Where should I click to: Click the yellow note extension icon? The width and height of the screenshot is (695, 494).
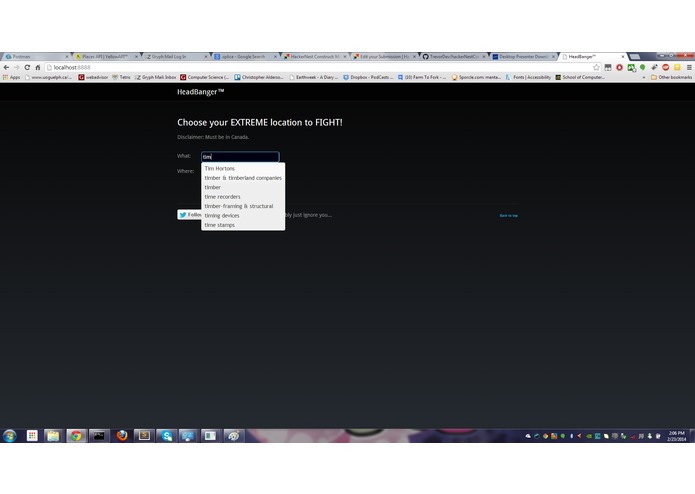(x=677, y=67)
